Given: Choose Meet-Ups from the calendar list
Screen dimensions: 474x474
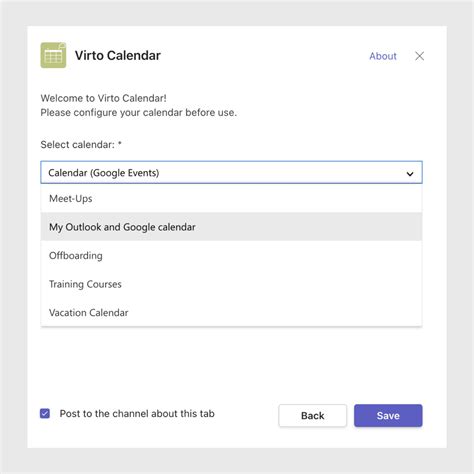Looking at the screenshot, I should pyautogui.click(x=231, y=199).
